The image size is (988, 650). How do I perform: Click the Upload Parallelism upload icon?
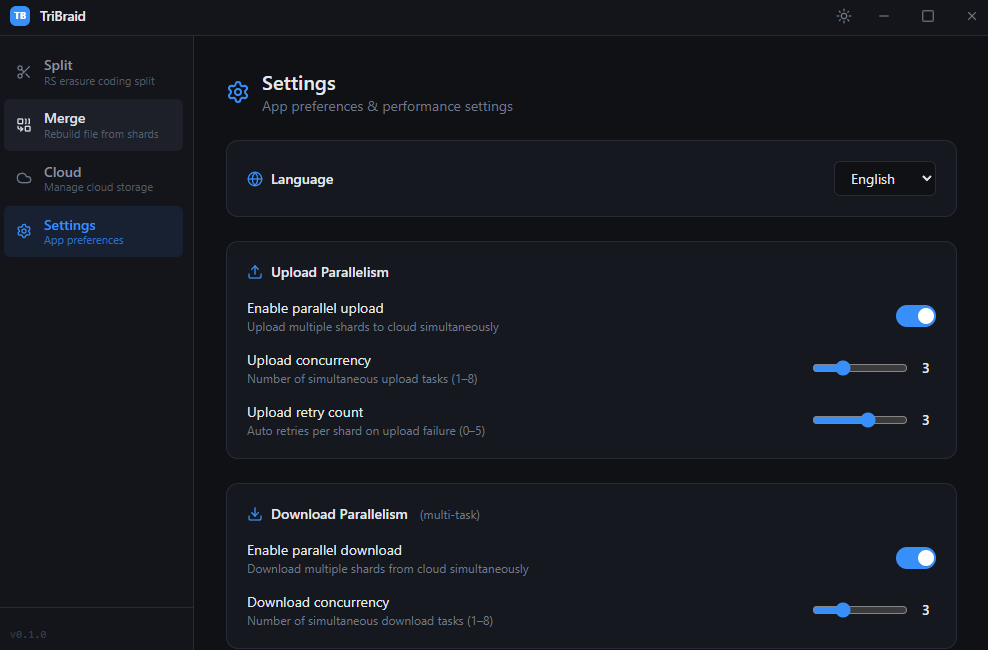[x=255, y=272]
